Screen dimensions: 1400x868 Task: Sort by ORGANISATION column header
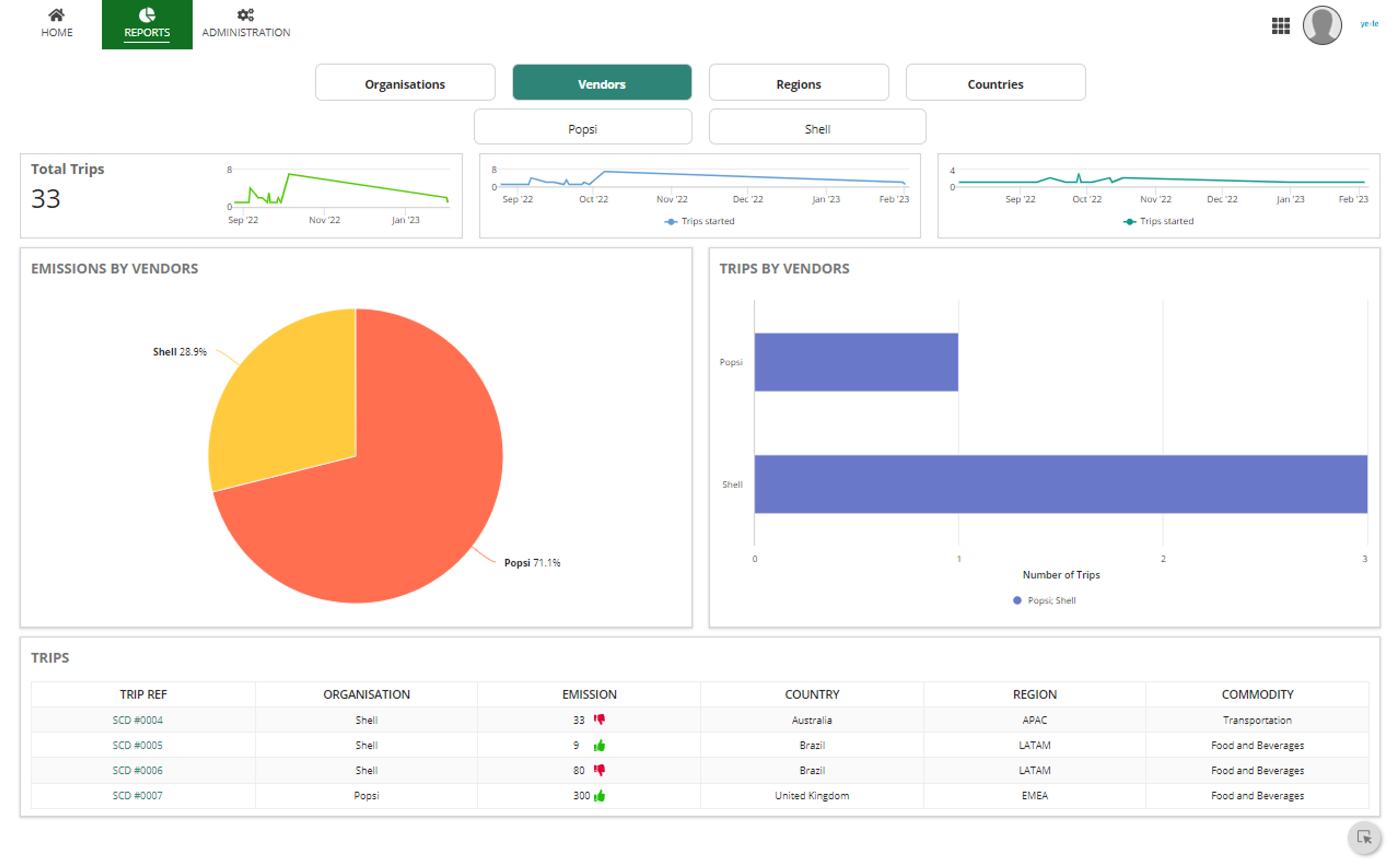[x=366, y=694]
